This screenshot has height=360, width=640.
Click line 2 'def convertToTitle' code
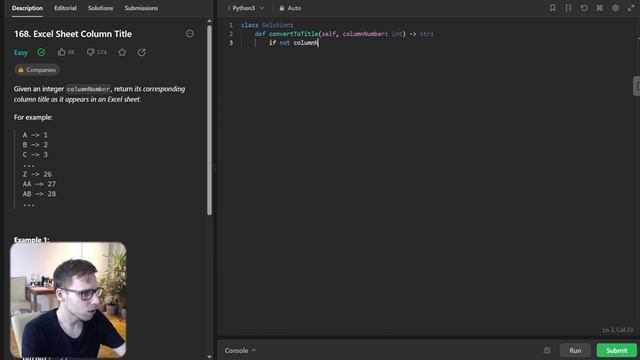coord(344,34)
